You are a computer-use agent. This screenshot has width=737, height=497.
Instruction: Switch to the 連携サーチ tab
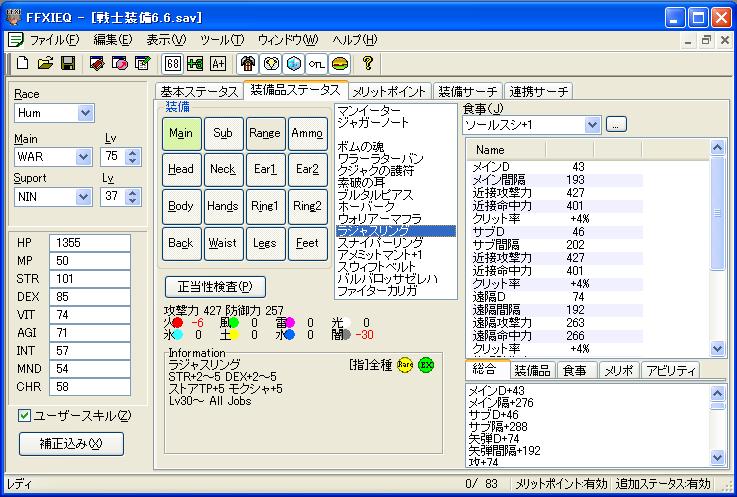coord(538,92)
